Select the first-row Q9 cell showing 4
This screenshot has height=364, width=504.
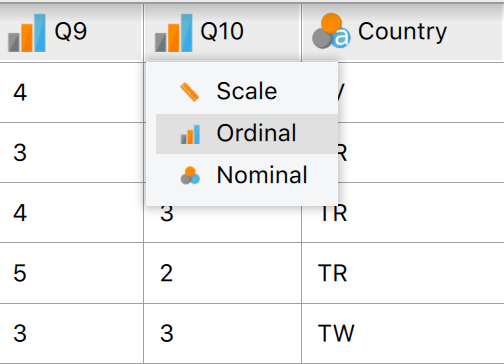click(71, 92)
